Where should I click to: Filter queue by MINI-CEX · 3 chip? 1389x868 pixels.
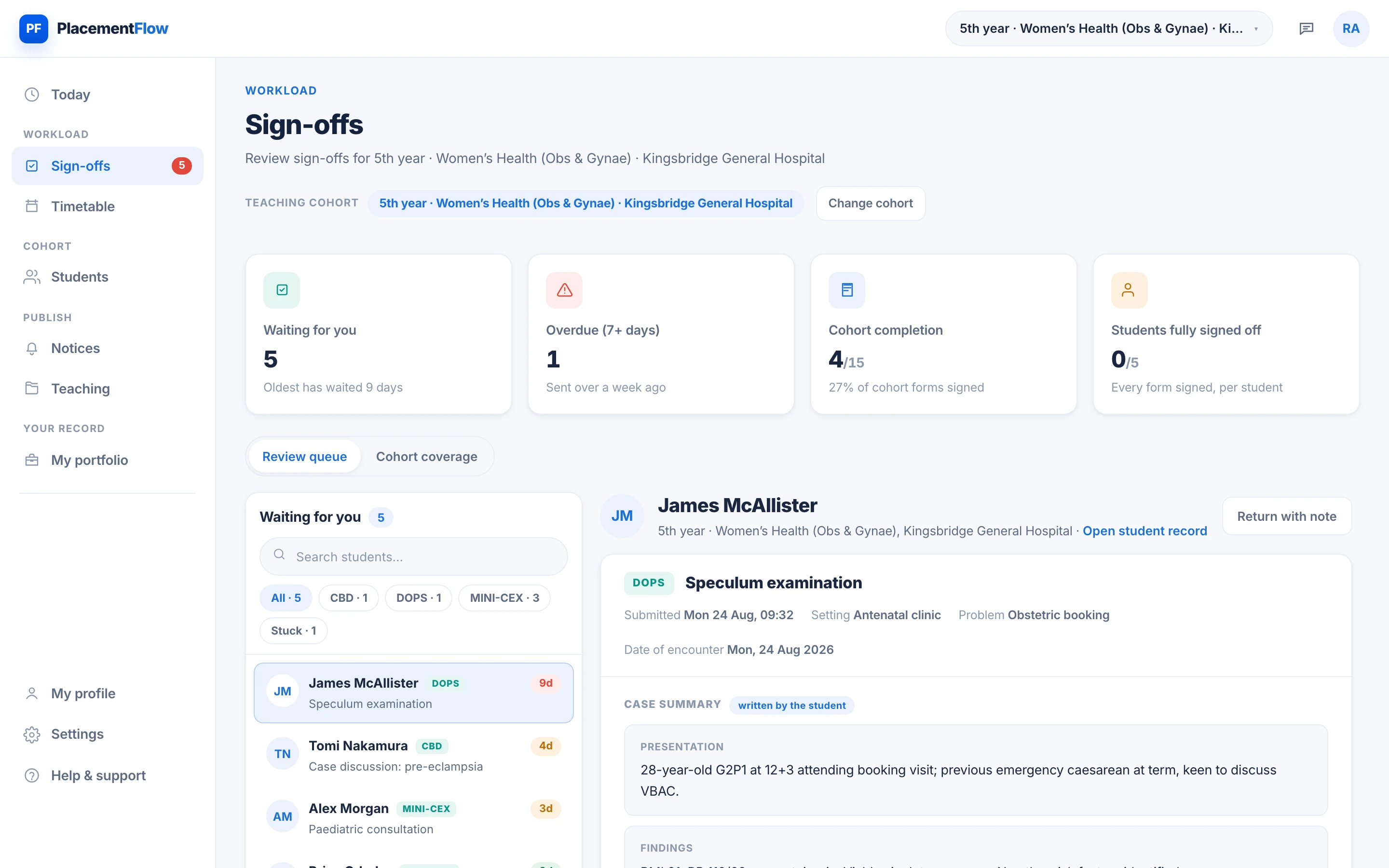[x=504, y=597]
